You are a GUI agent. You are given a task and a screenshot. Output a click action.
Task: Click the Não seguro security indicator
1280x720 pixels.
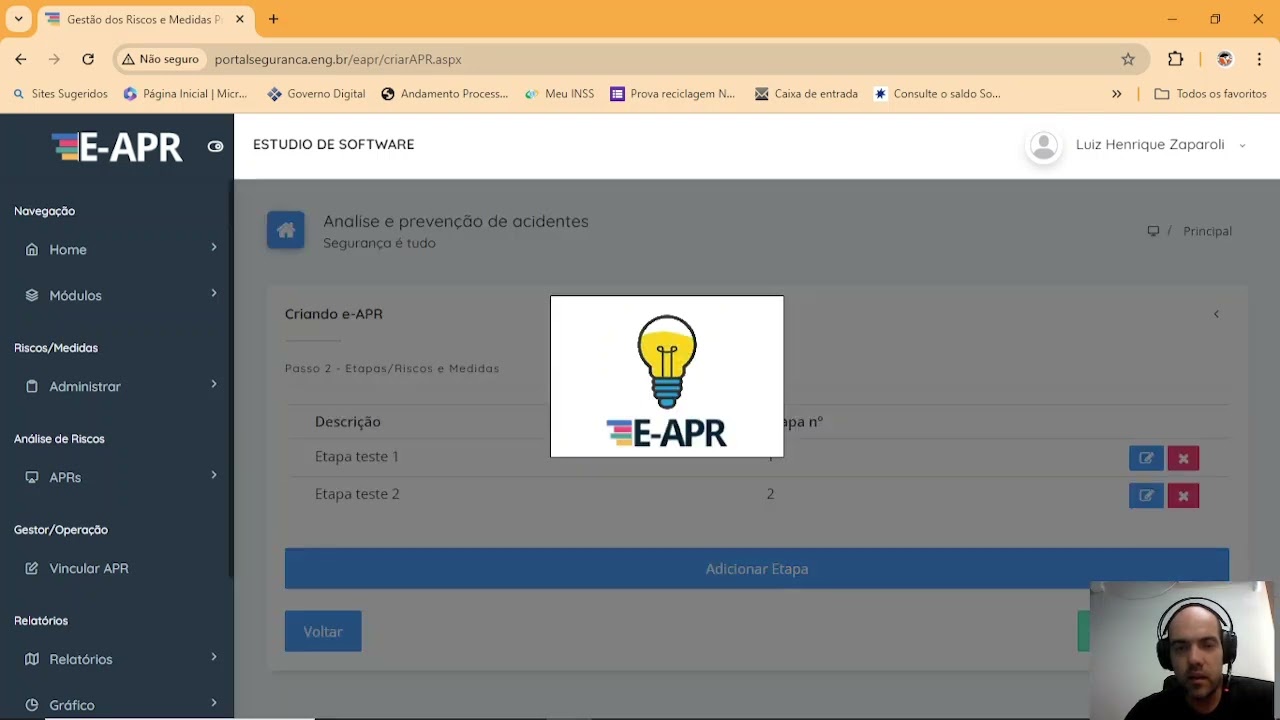click(x=160, y=59)
